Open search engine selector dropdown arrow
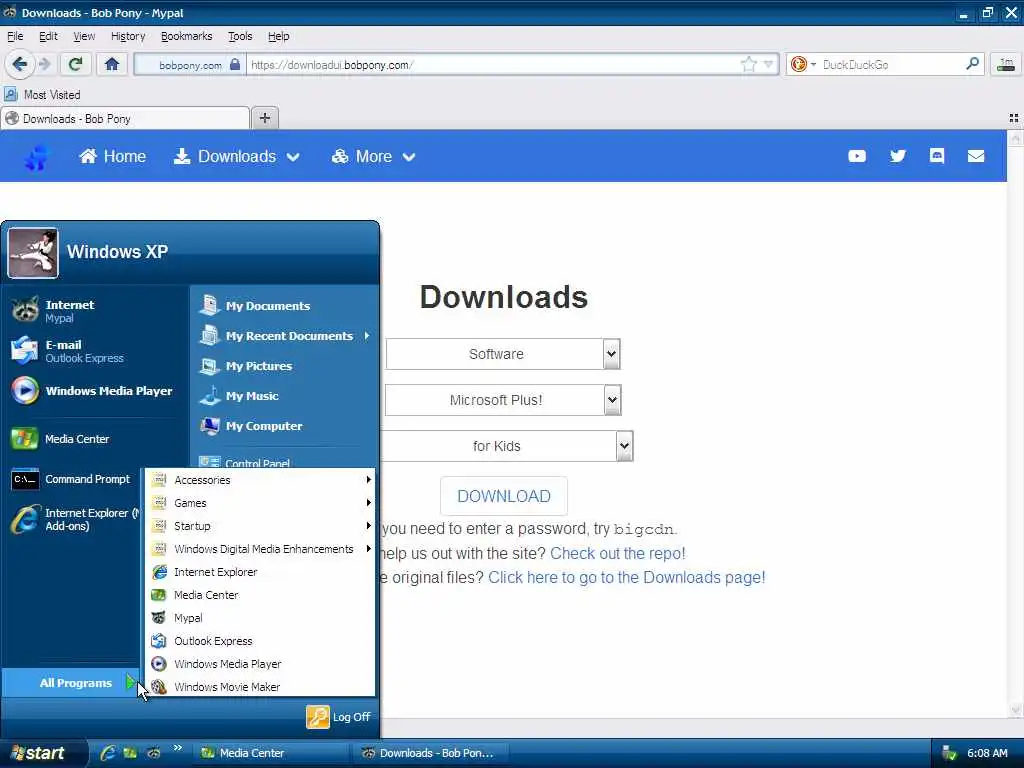This screenshot has width=1024, height=768. tap(813, 64)
